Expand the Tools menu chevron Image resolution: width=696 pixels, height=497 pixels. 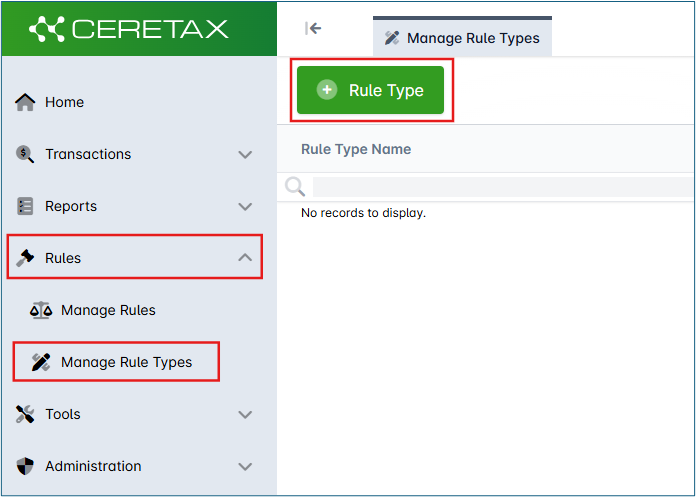click(245, 414)
